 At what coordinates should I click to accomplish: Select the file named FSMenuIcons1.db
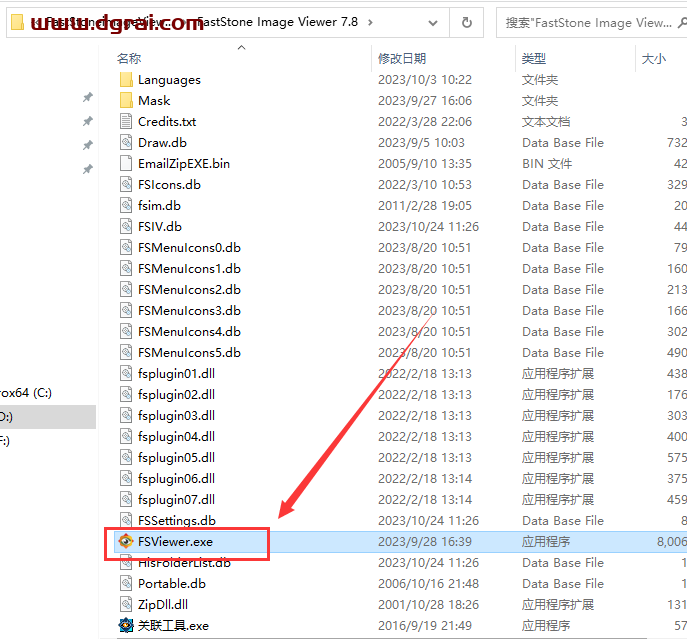click(189, 269)
